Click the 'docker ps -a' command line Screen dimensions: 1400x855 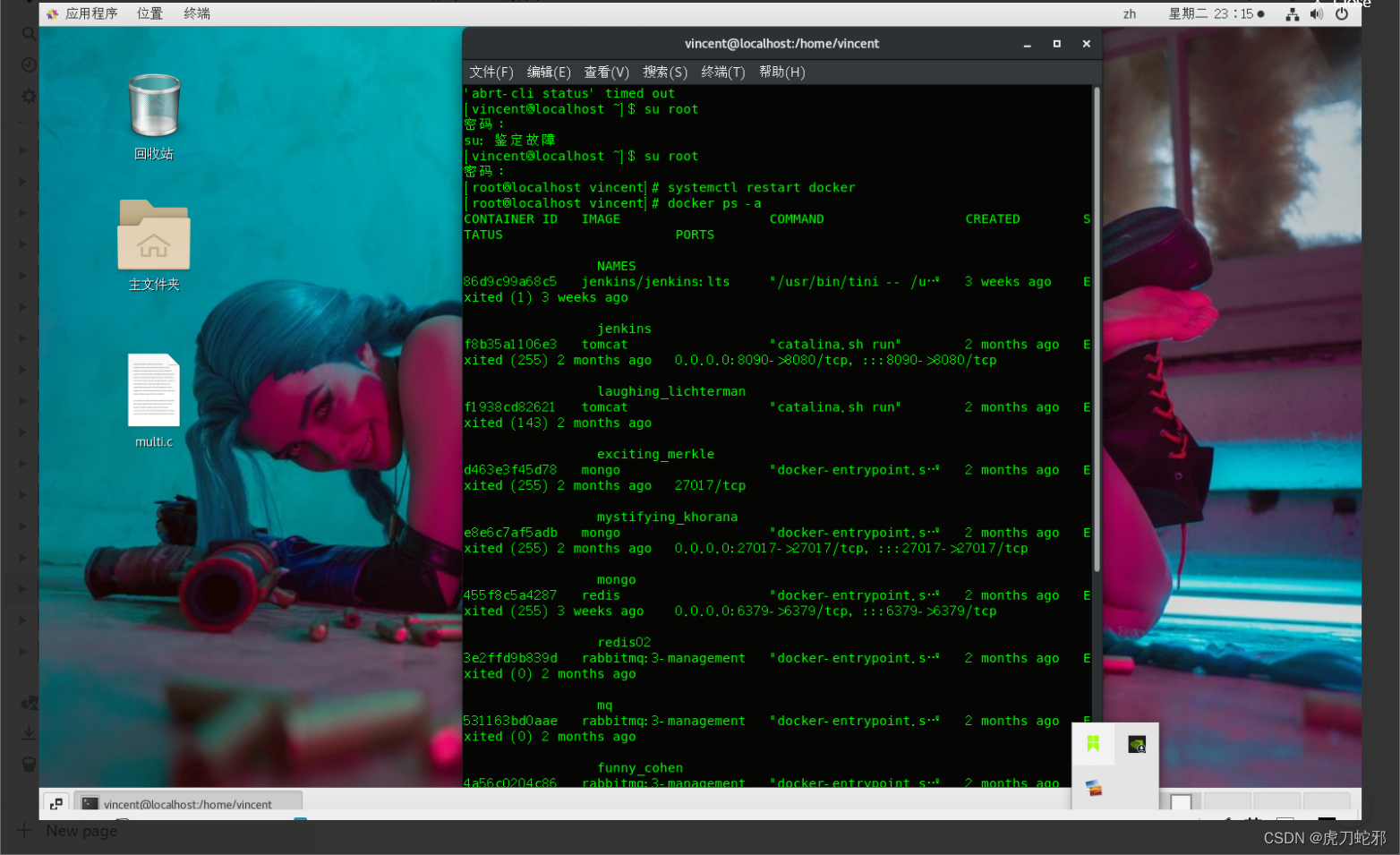click(x=613, y=203)
